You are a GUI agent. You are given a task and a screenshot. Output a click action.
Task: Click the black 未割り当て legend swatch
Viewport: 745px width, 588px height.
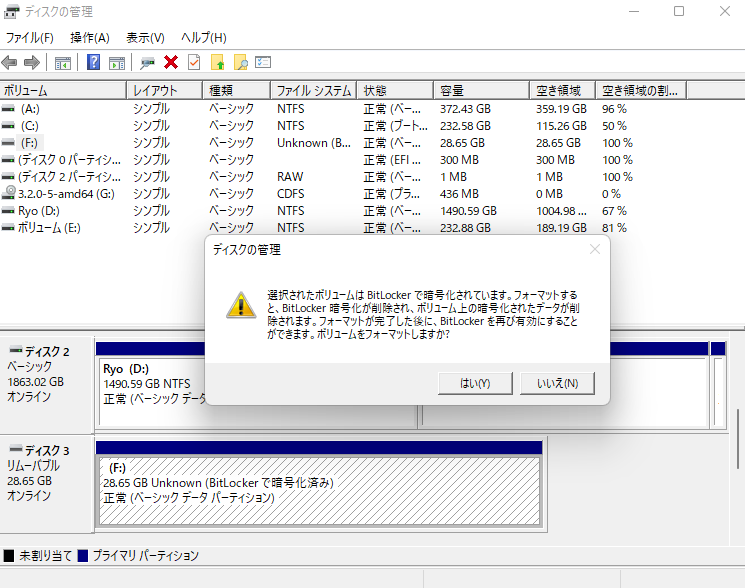pyautogui.click(x=9, y=556)
